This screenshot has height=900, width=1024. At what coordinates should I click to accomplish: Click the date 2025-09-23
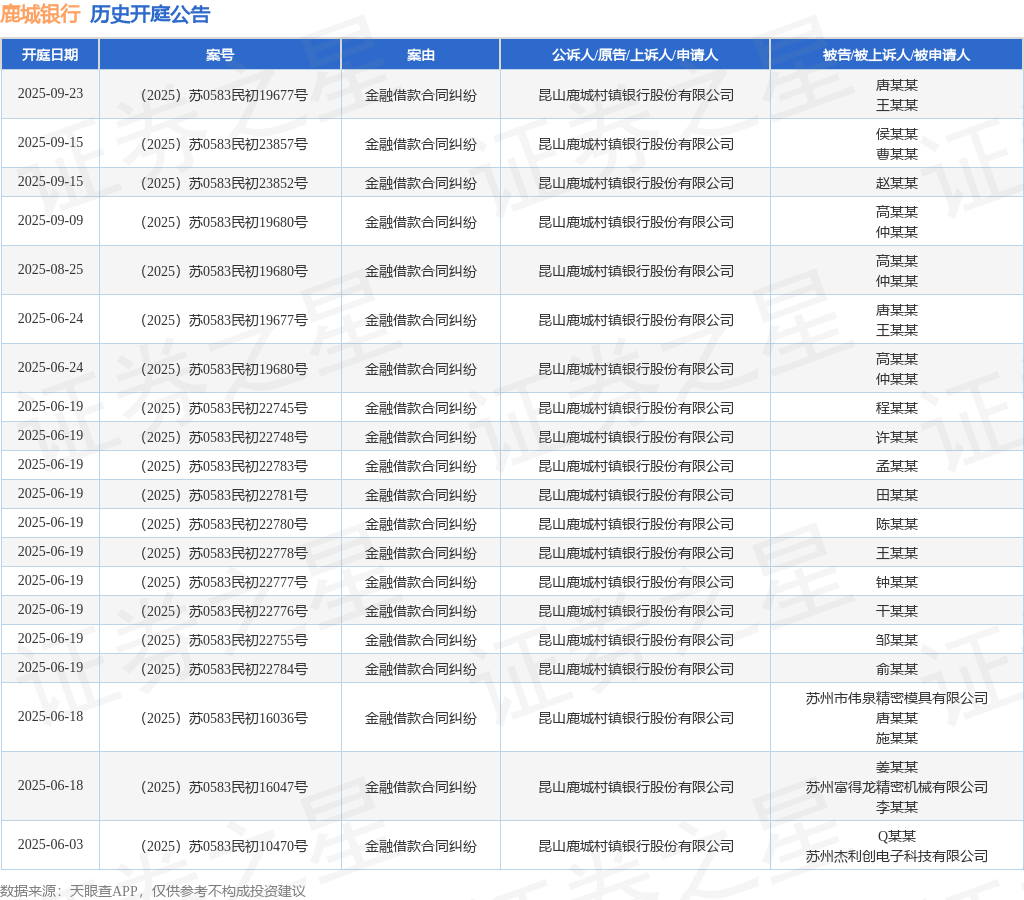pyautogui.click(x=50, y=93)
